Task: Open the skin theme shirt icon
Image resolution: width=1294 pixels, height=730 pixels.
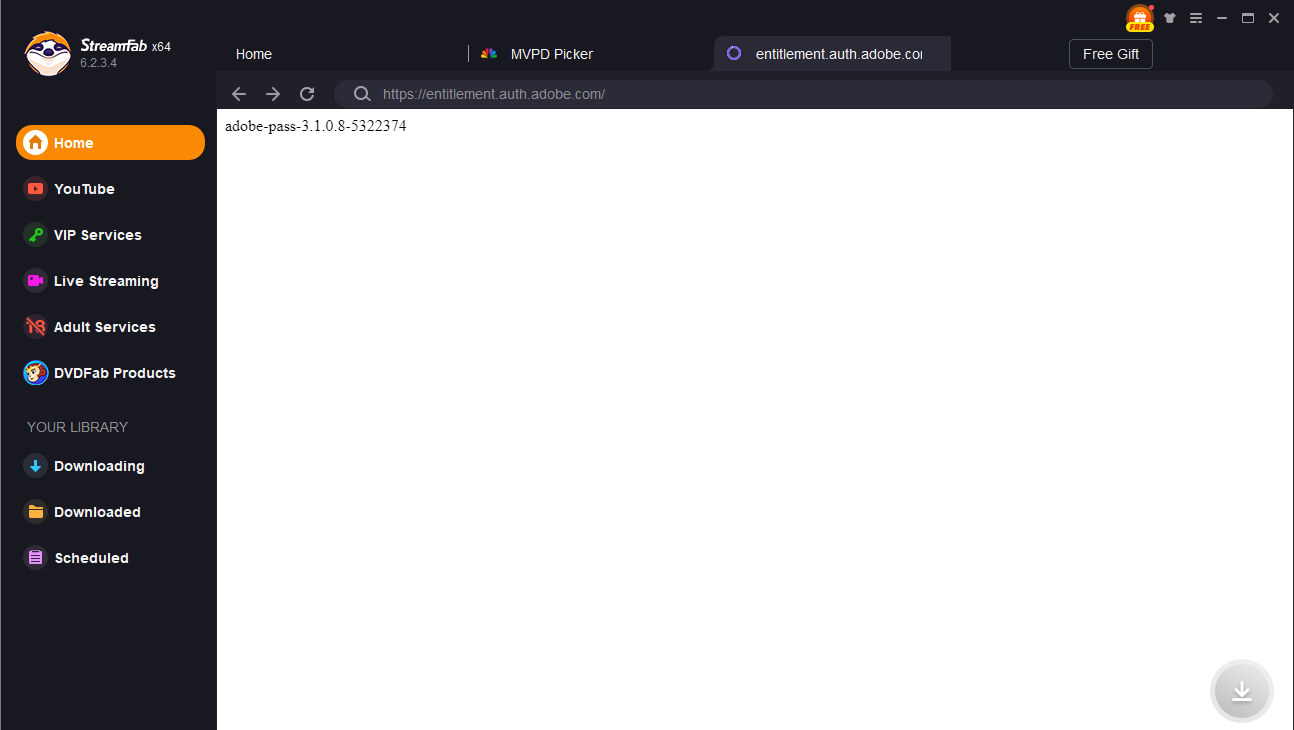Action: pos(1169,18)
